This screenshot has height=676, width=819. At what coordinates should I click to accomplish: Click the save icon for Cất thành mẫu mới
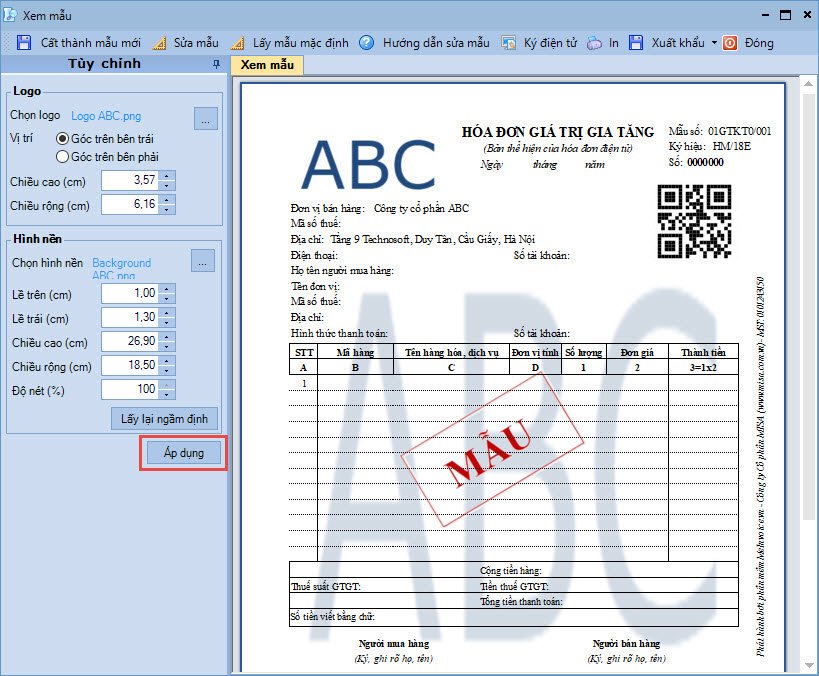coord(24,43)
